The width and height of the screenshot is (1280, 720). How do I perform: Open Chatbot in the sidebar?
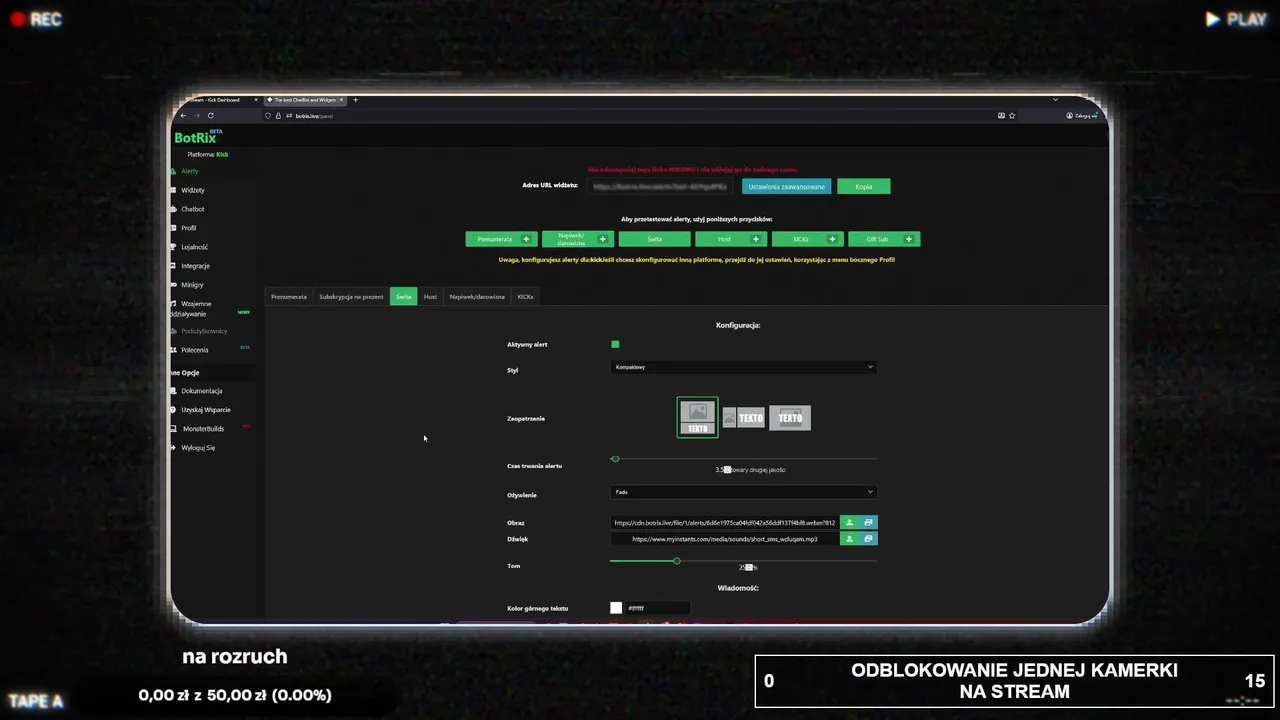point(192,209)
